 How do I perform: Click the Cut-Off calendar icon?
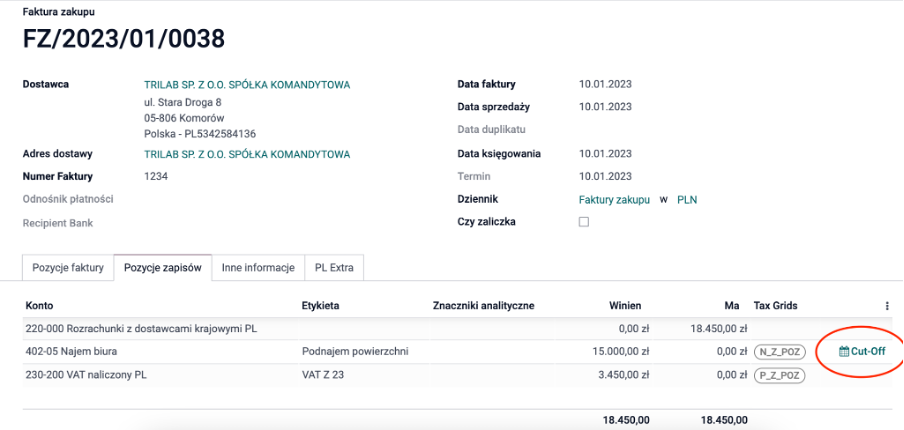coord(843,352)
